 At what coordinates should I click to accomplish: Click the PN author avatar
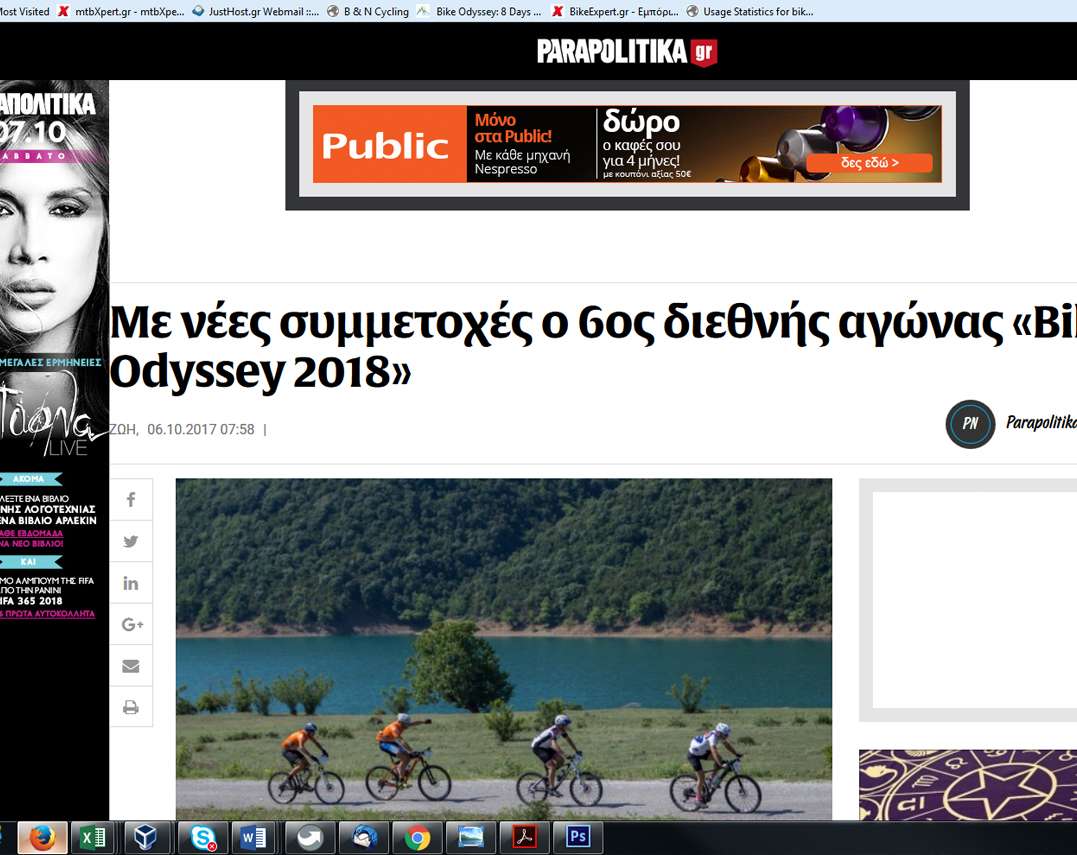pos(970,424)
